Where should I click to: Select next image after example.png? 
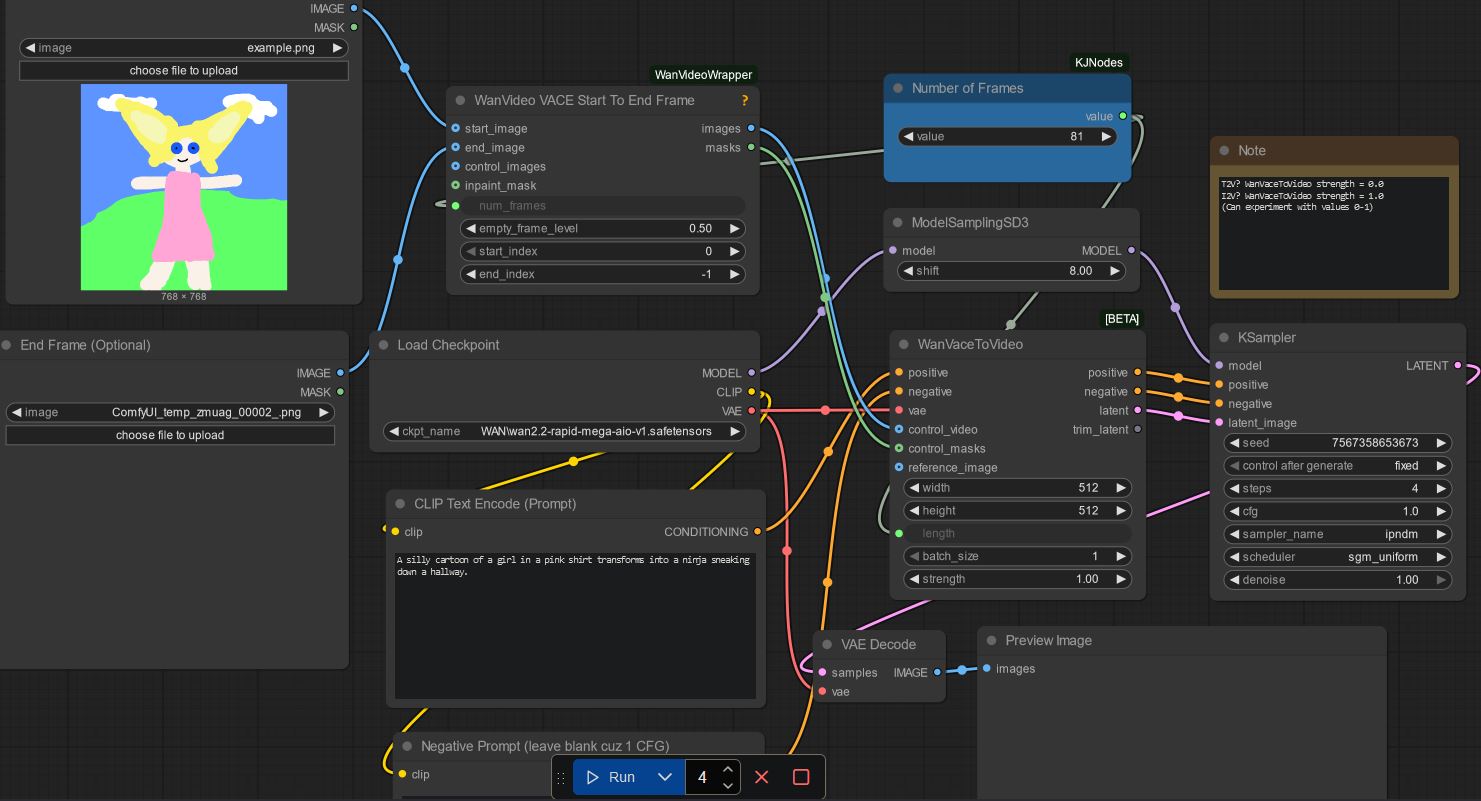tap(337, 48)
